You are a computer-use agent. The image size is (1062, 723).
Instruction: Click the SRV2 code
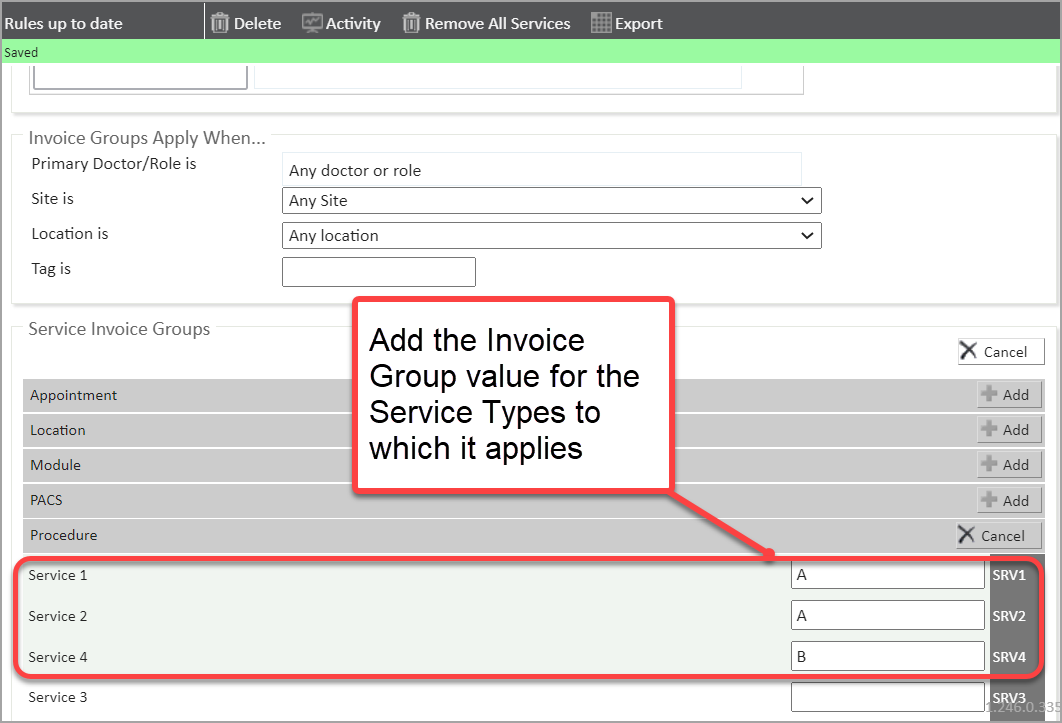pyautogui.click(x=1009, y=617)
